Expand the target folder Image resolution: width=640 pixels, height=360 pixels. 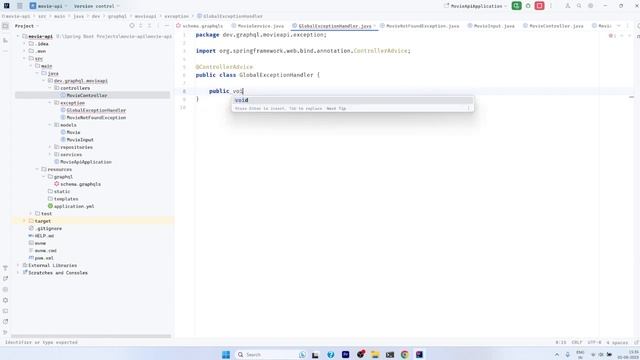25,221
